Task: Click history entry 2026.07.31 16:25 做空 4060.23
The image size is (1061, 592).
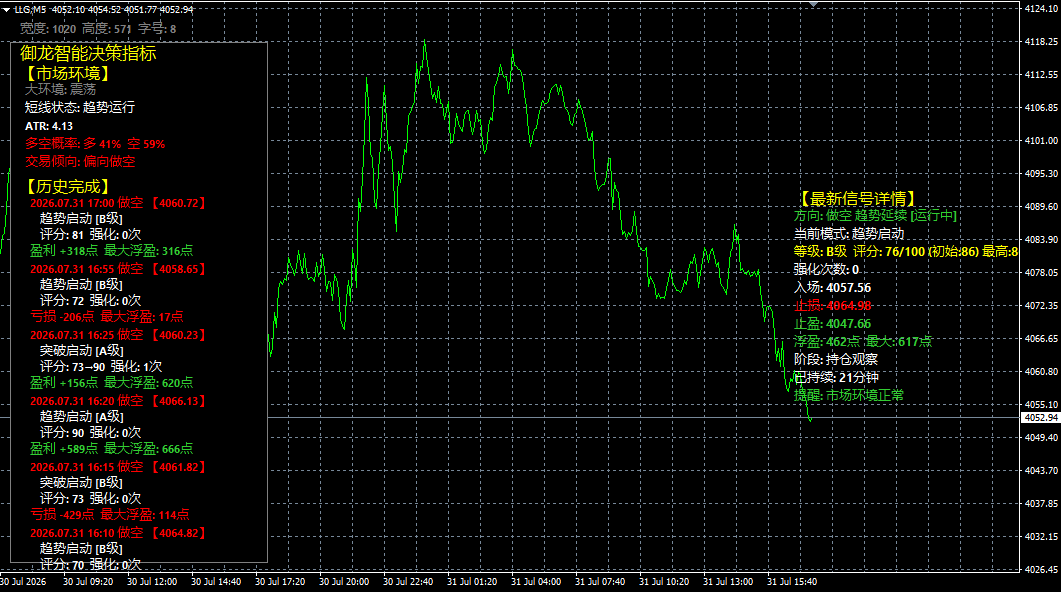Action: tap(118, 335)
